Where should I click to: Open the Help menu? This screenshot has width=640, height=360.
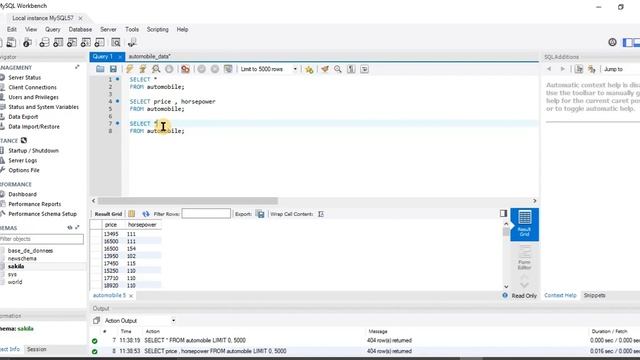click(x=182, y=29)
